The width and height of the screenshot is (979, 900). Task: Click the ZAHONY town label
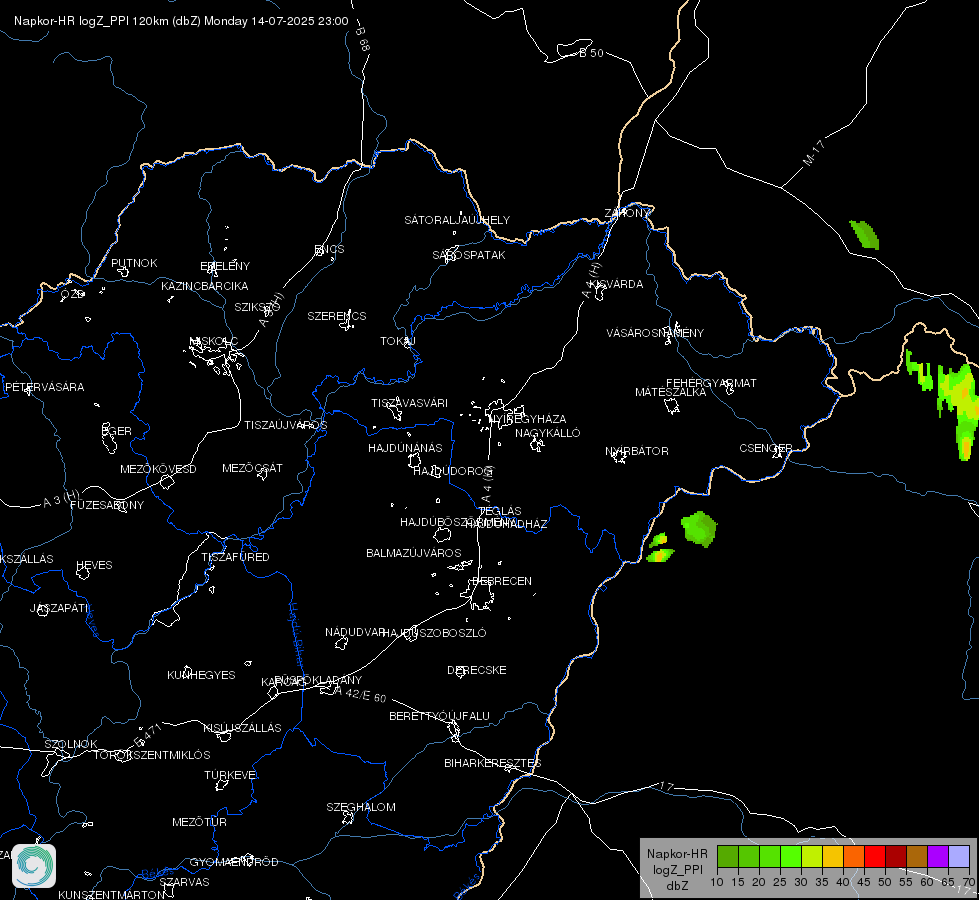click(x=627, y=213)
